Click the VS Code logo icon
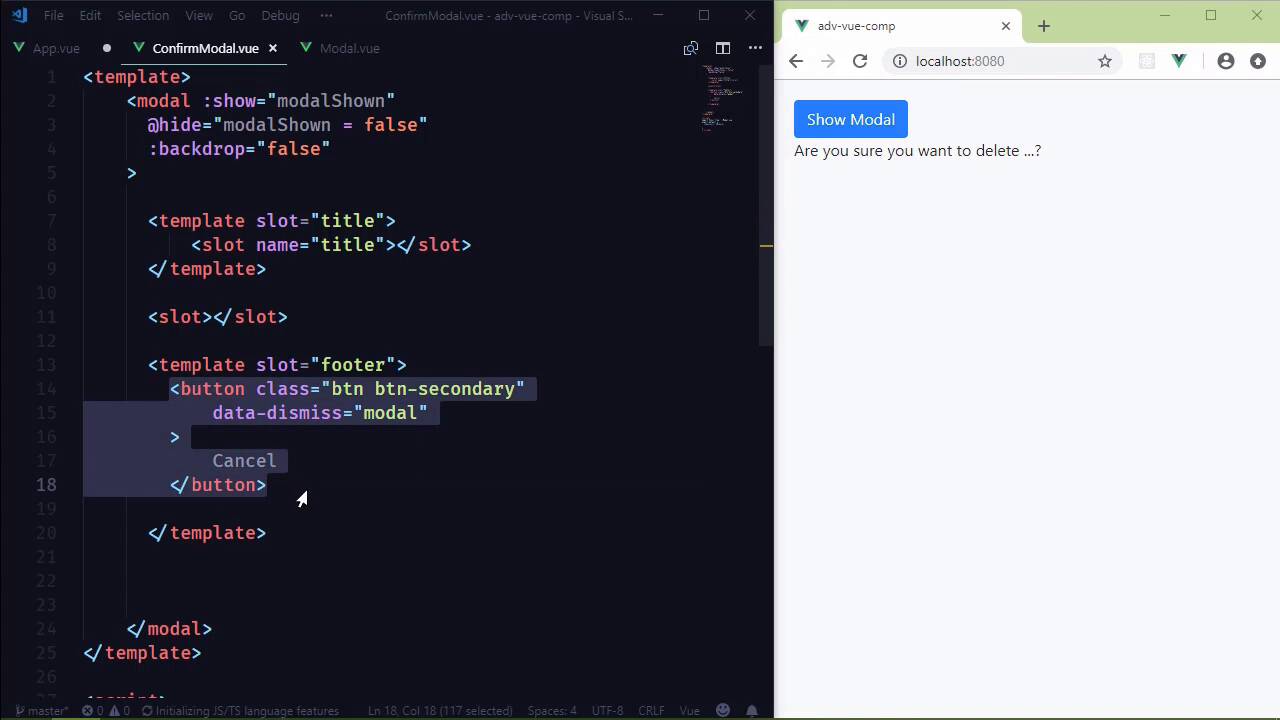Screen dimensions: 1280x720 [x=19, y=15]
